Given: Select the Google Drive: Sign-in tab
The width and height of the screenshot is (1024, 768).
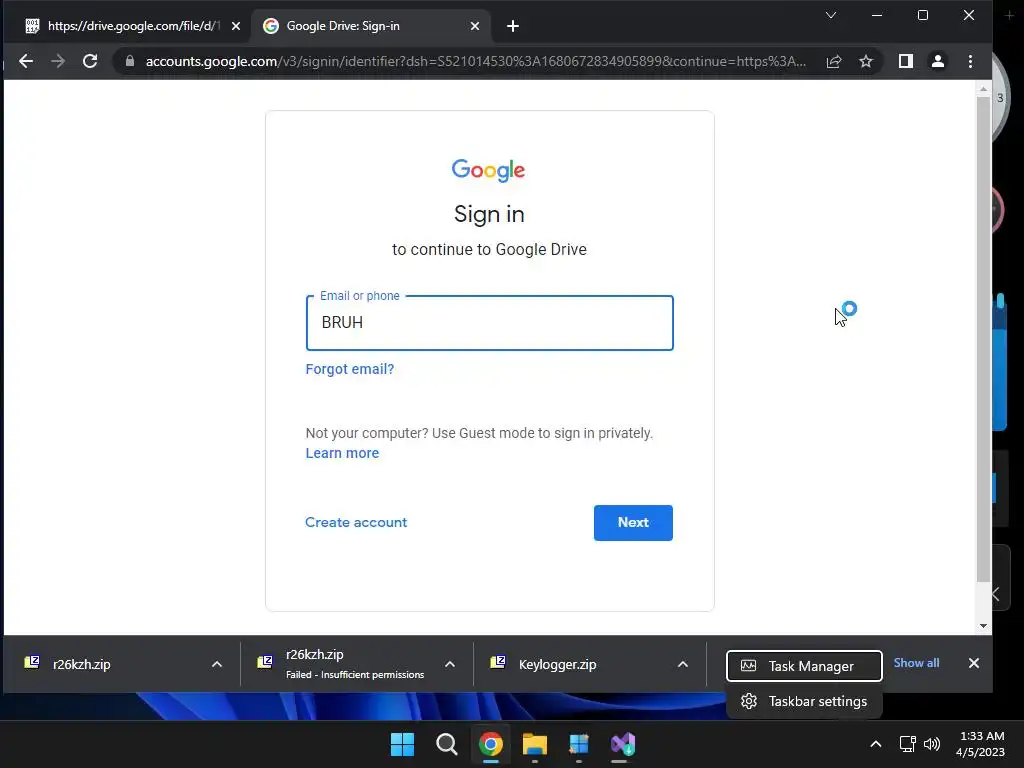Looking at the screenshot, I should pos(370,26).
